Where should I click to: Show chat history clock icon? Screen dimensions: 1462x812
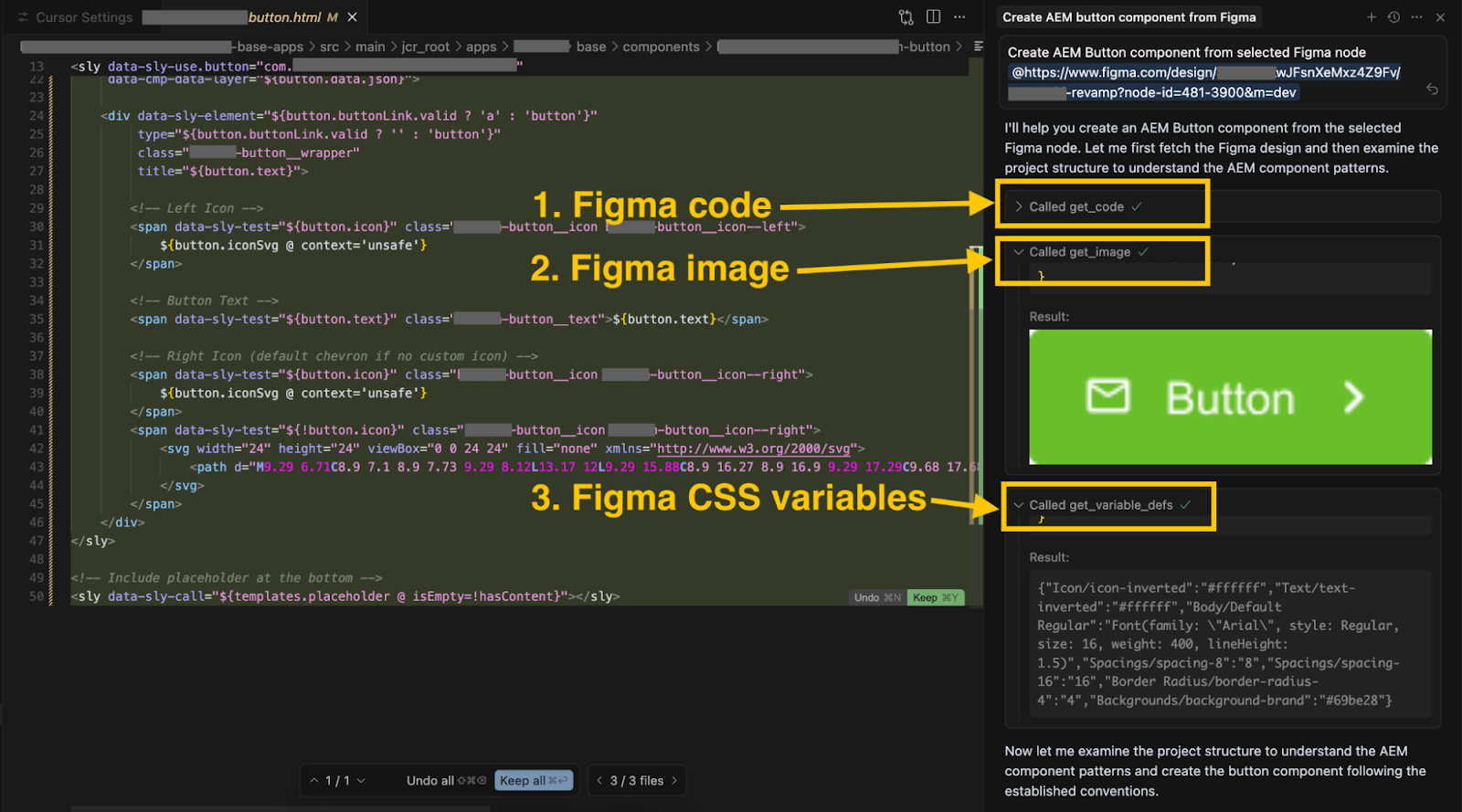(x=1393, y=17)
